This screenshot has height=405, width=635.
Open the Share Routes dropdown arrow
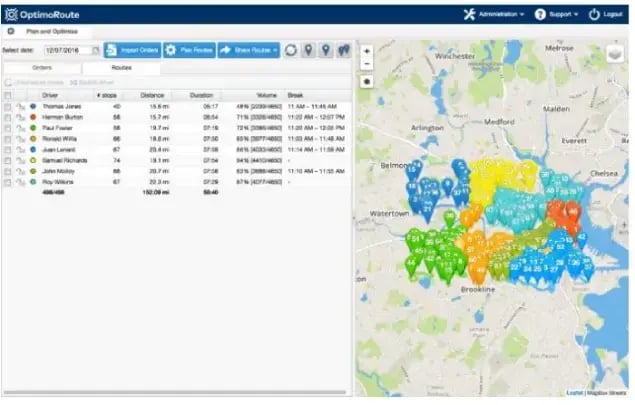coord(275,51)
